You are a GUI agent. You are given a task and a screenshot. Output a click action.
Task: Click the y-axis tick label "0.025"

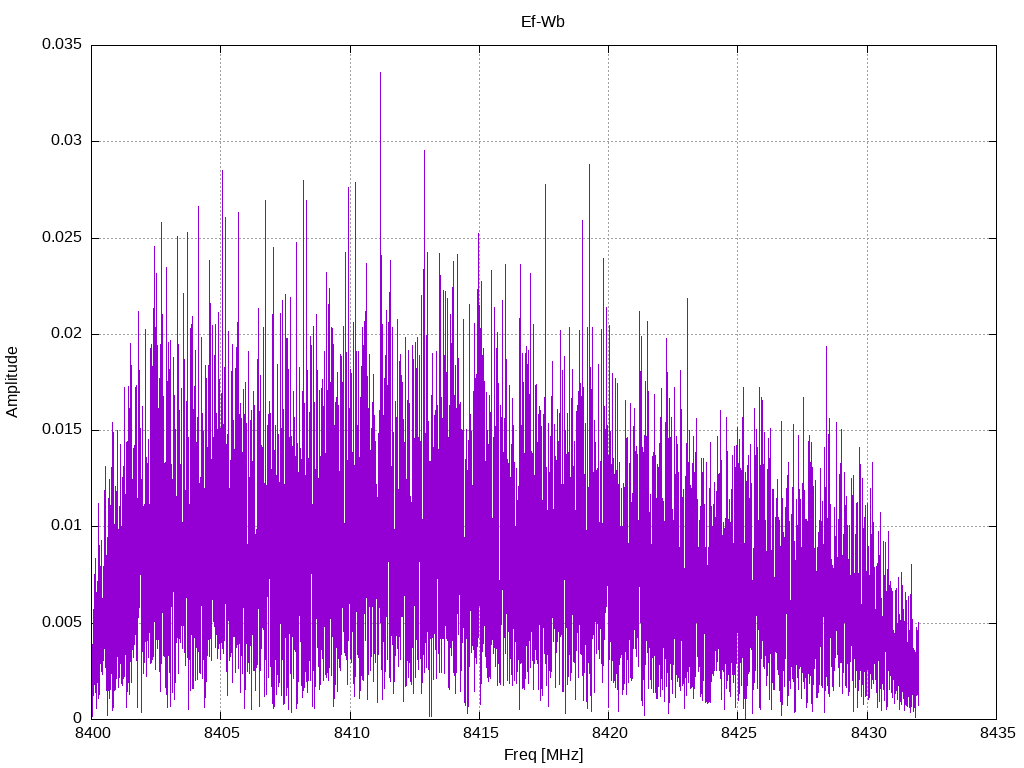click(x=62, y=237)
